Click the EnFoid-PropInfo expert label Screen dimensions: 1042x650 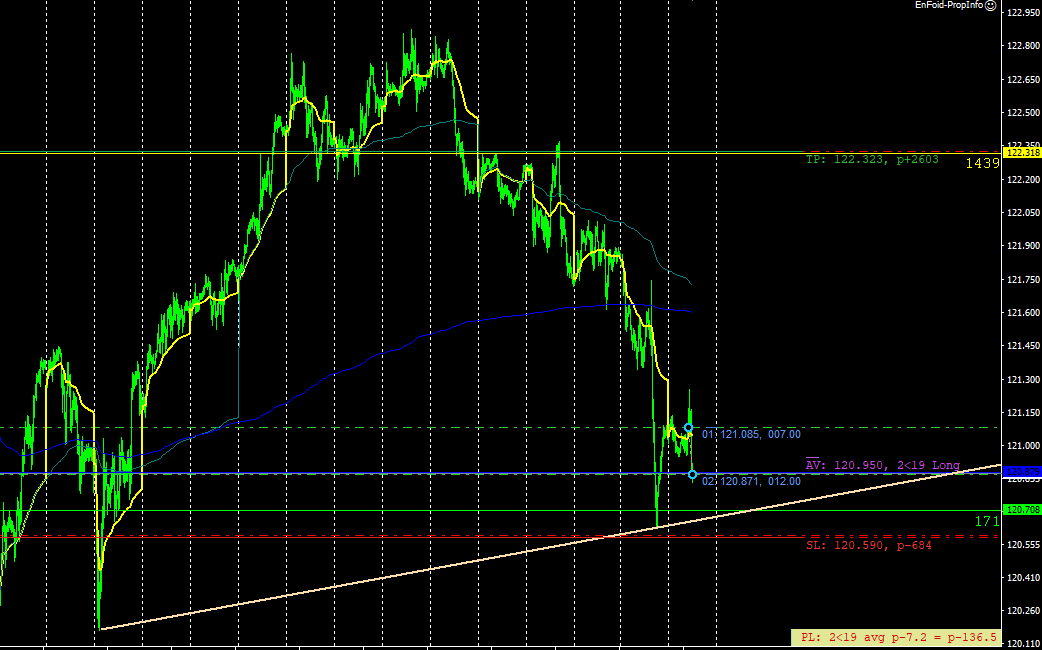[x=949, y=5]
